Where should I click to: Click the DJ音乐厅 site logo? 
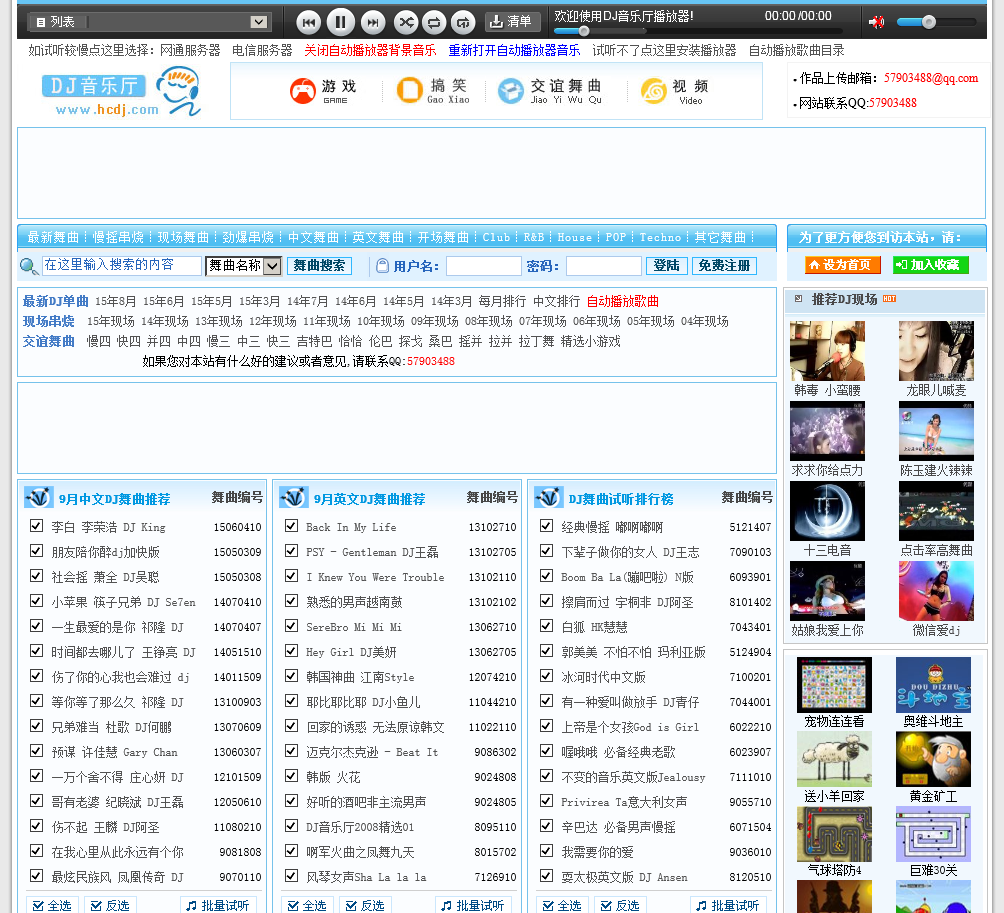coord(122,92)
